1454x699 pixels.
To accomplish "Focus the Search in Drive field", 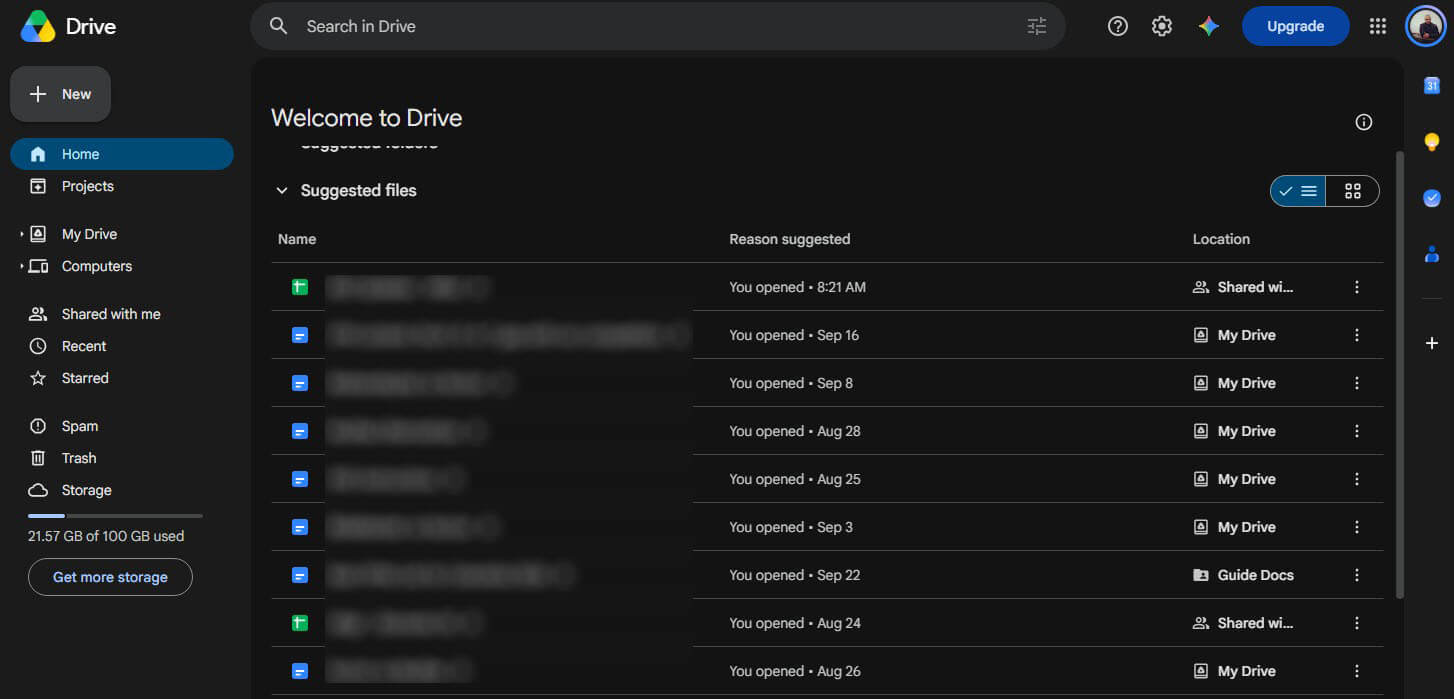I will [660, 27].
